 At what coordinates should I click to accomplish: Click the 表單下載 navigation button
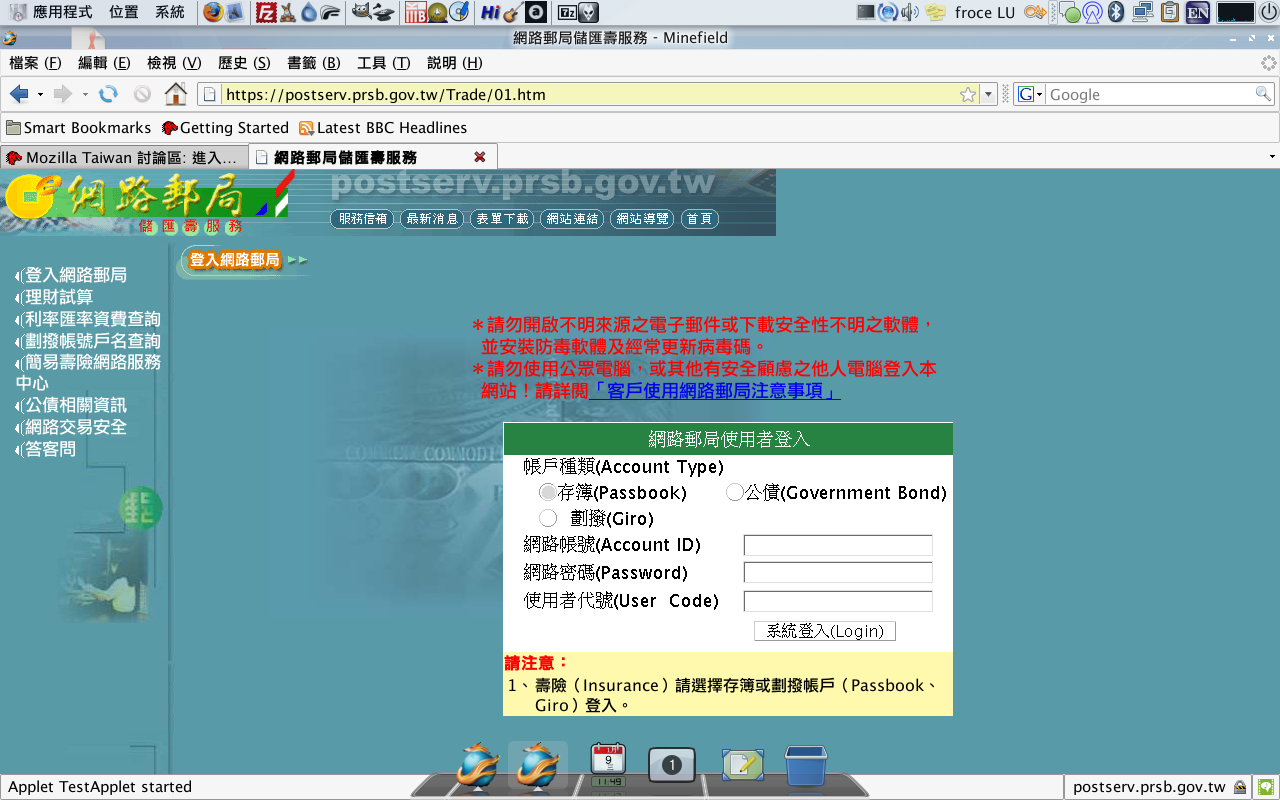click(x=502, y=219)
